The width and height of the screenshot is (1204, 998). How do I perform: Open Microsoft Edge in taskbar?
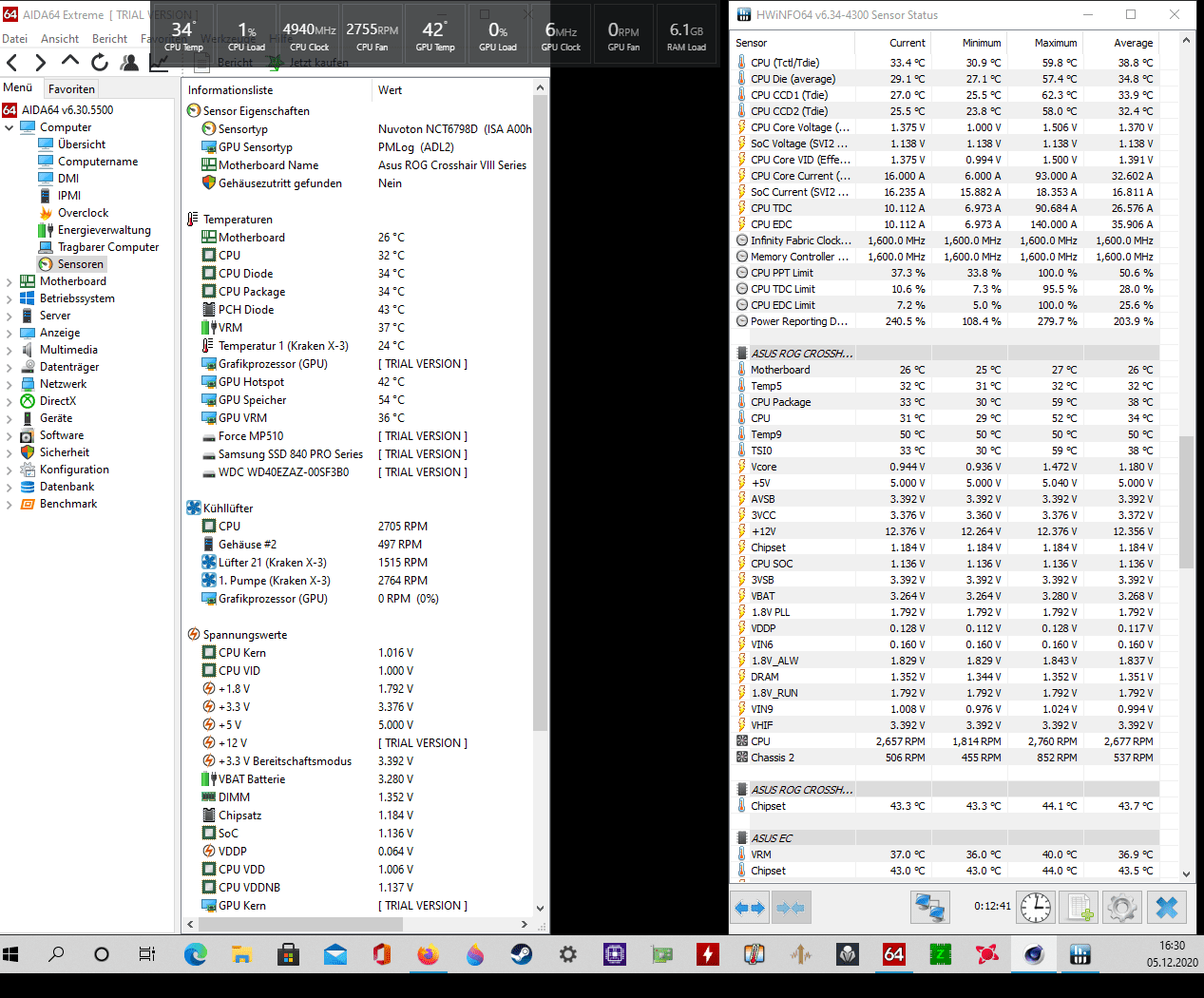pyautogui.click(x=196, y=954)
